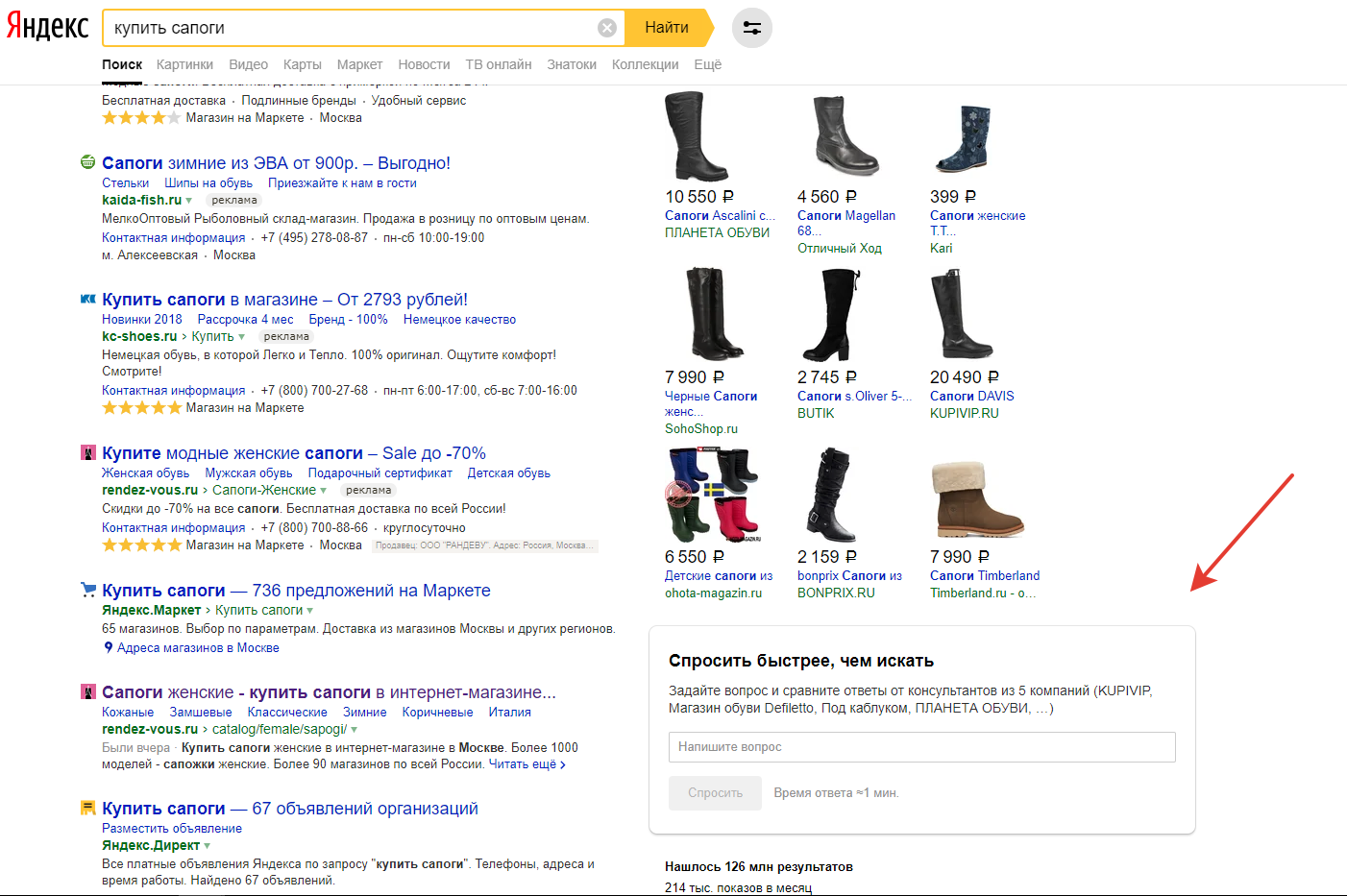
Task: Click the map pin icon by Адреса магазинов
Action: point(109,647)
